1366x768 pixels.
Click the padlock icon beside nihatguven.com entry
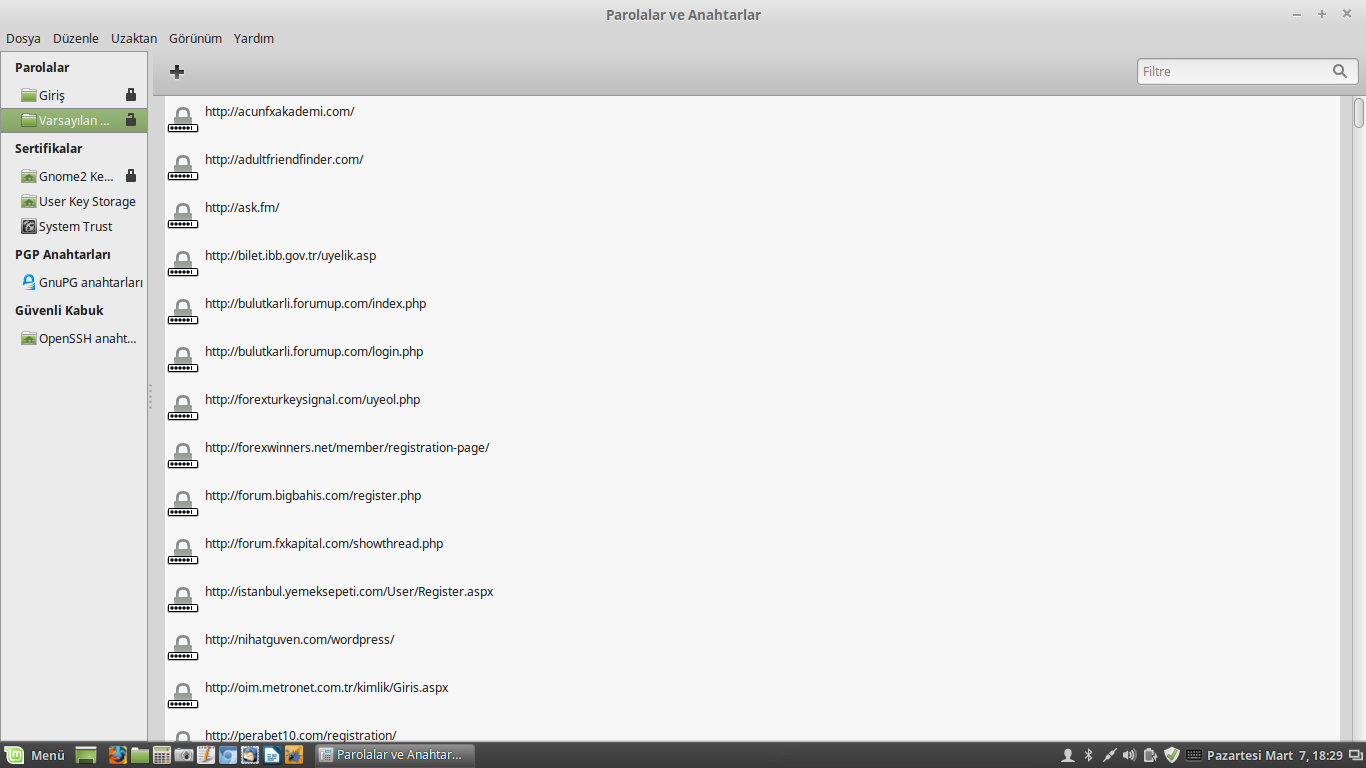(x=182, y=648)
